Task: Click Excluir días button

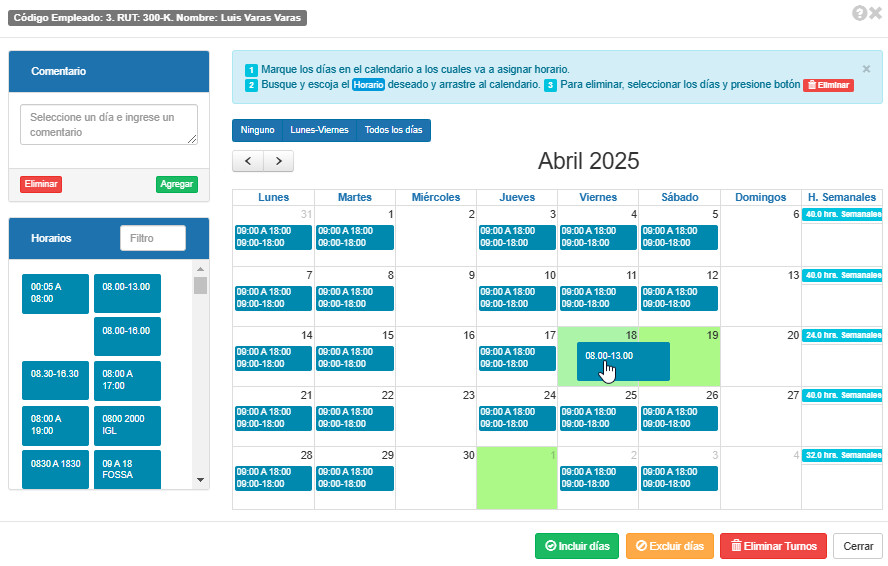Action: click(x=670, y=546)
